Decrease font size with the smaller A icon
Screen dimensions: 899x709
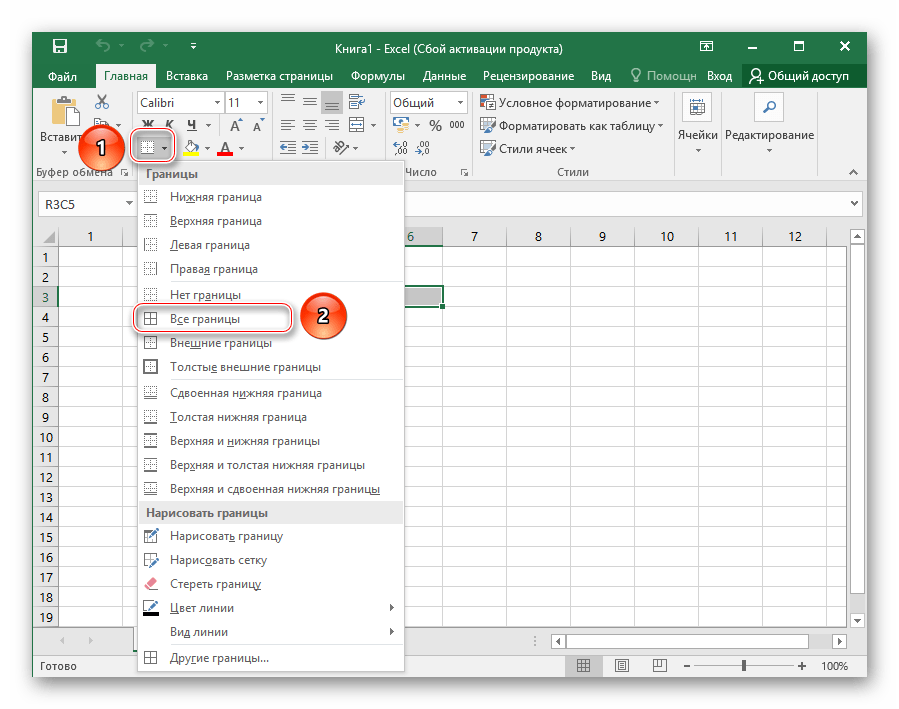pyautogui.click(x=259, y=126)
